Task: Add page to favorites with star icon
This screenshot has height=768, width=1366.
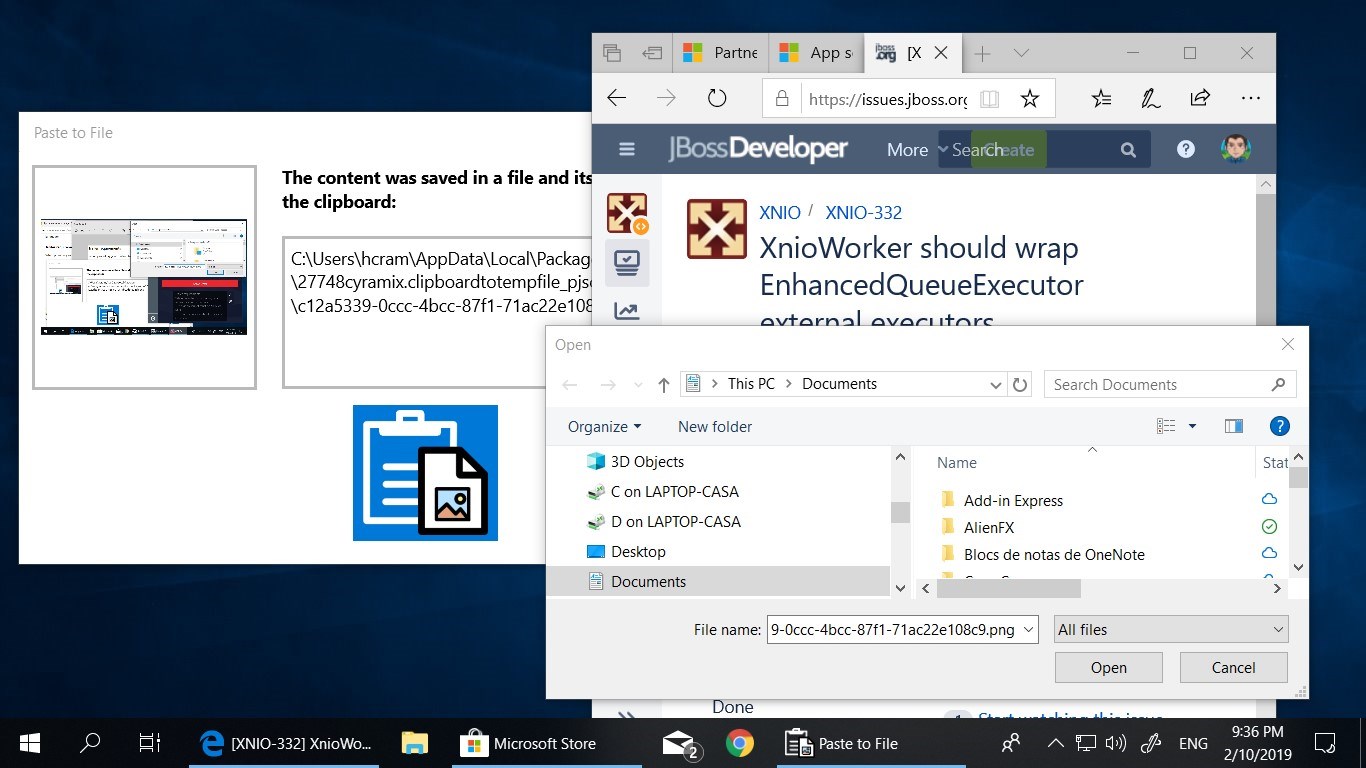Action: (x=1029, y=98)
